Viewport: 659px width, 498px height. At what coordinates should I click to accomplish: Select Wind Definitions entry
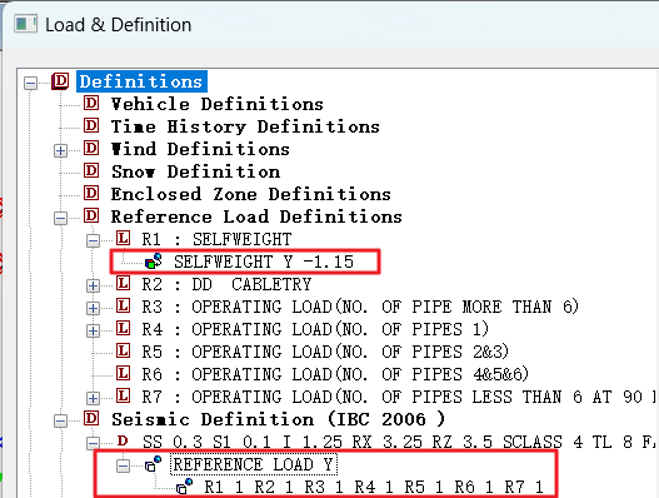pos(200,149)
